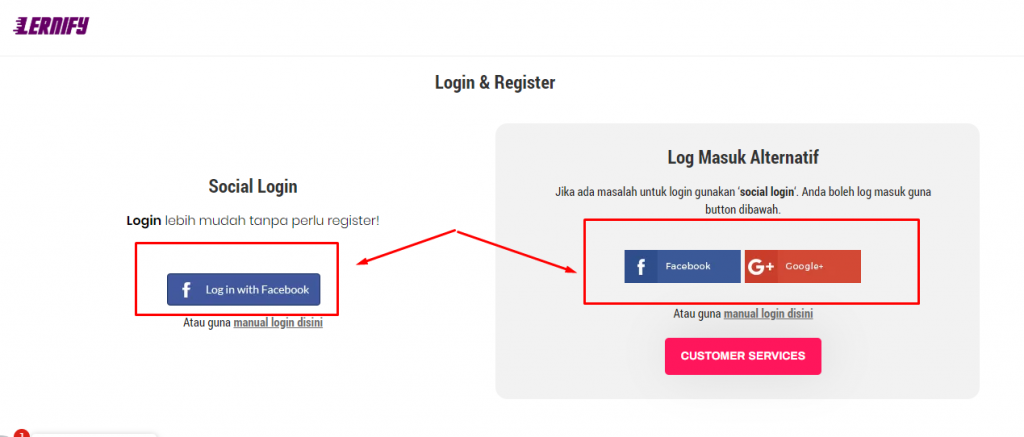1024x437 pixels.
Task: Click the 'f' icon on the alternative Facebook button
Action: [x=641, y=267]
